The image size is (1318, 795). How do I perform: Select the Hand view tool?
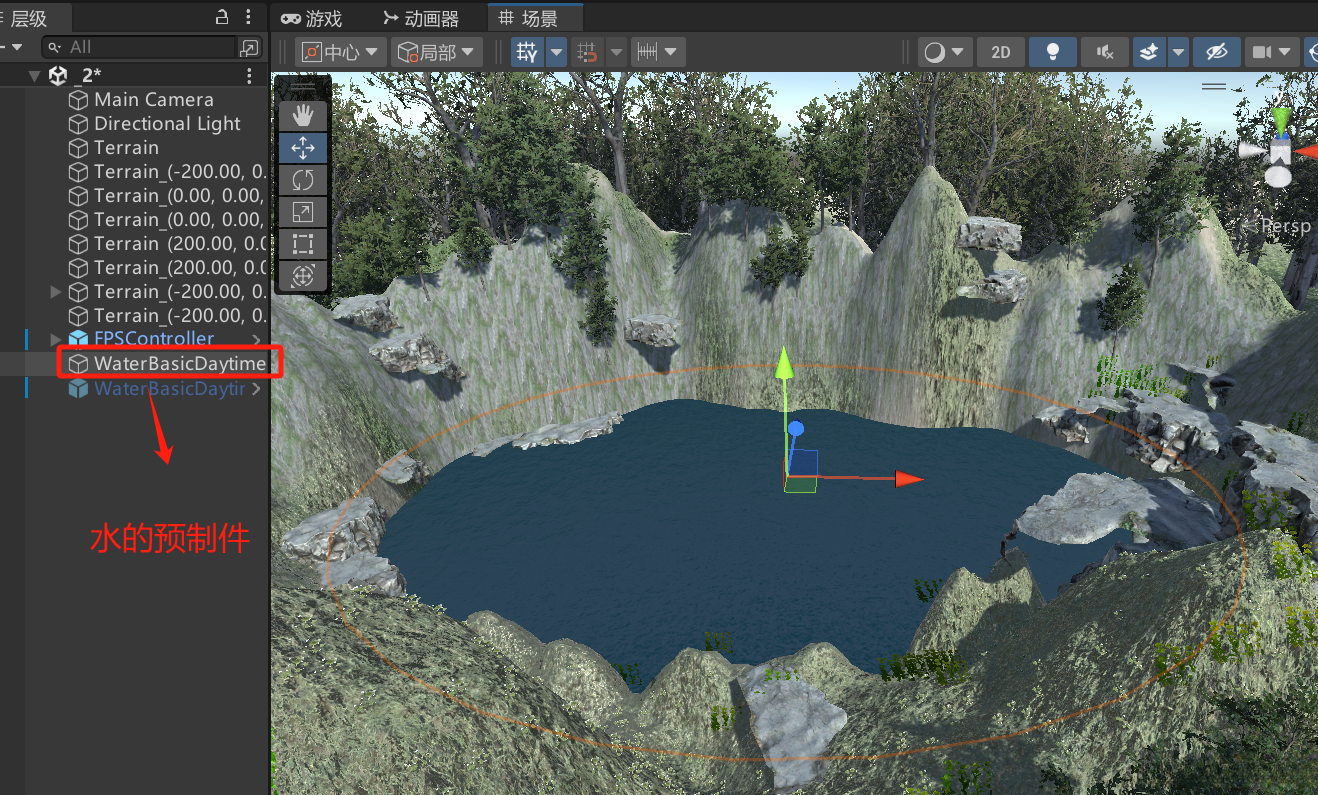[x=303, y=116]
